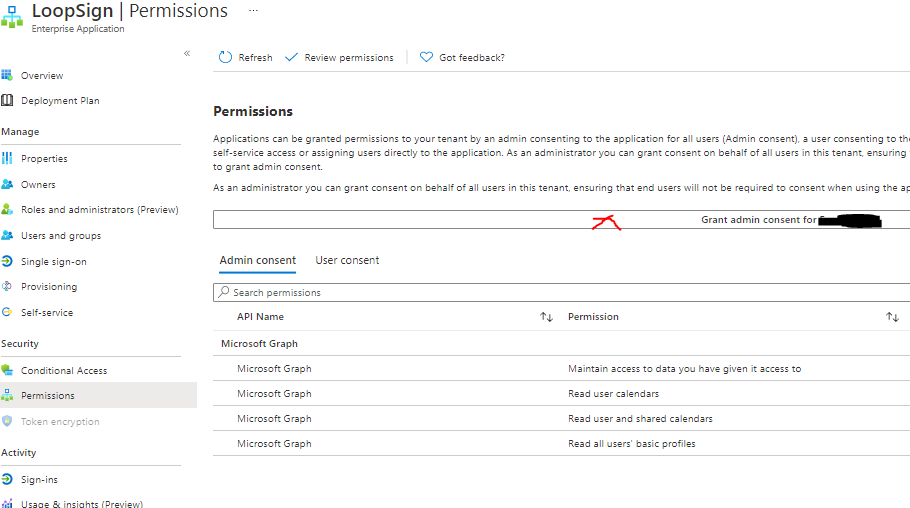Select 'Read user and shared calendars' permission
910x508 pixels.
pos(640,419)
